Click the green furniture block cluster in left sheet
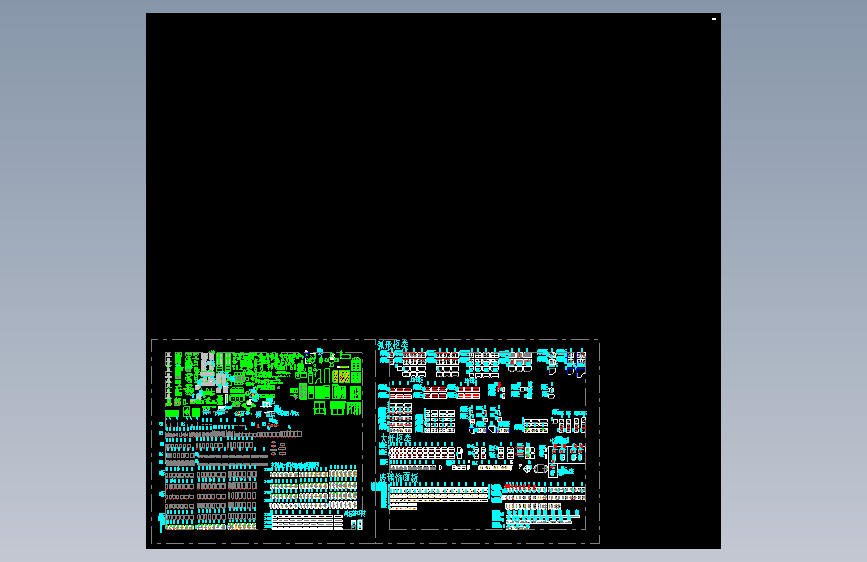867x562 pixels. pos(264,383)
